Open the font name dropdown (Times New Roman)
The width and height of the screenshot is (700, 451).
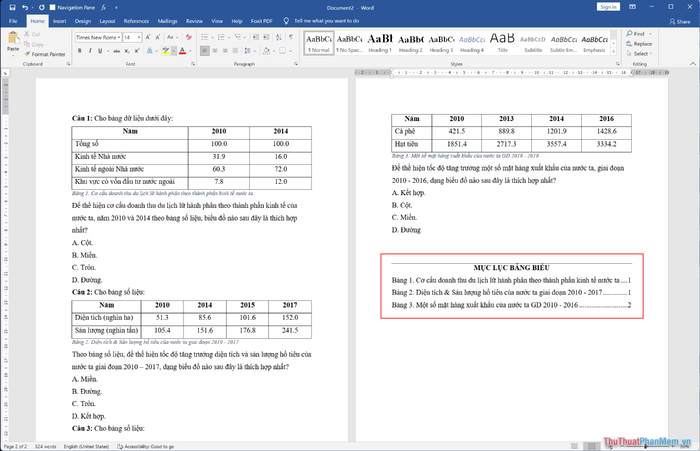pos(97,37)
